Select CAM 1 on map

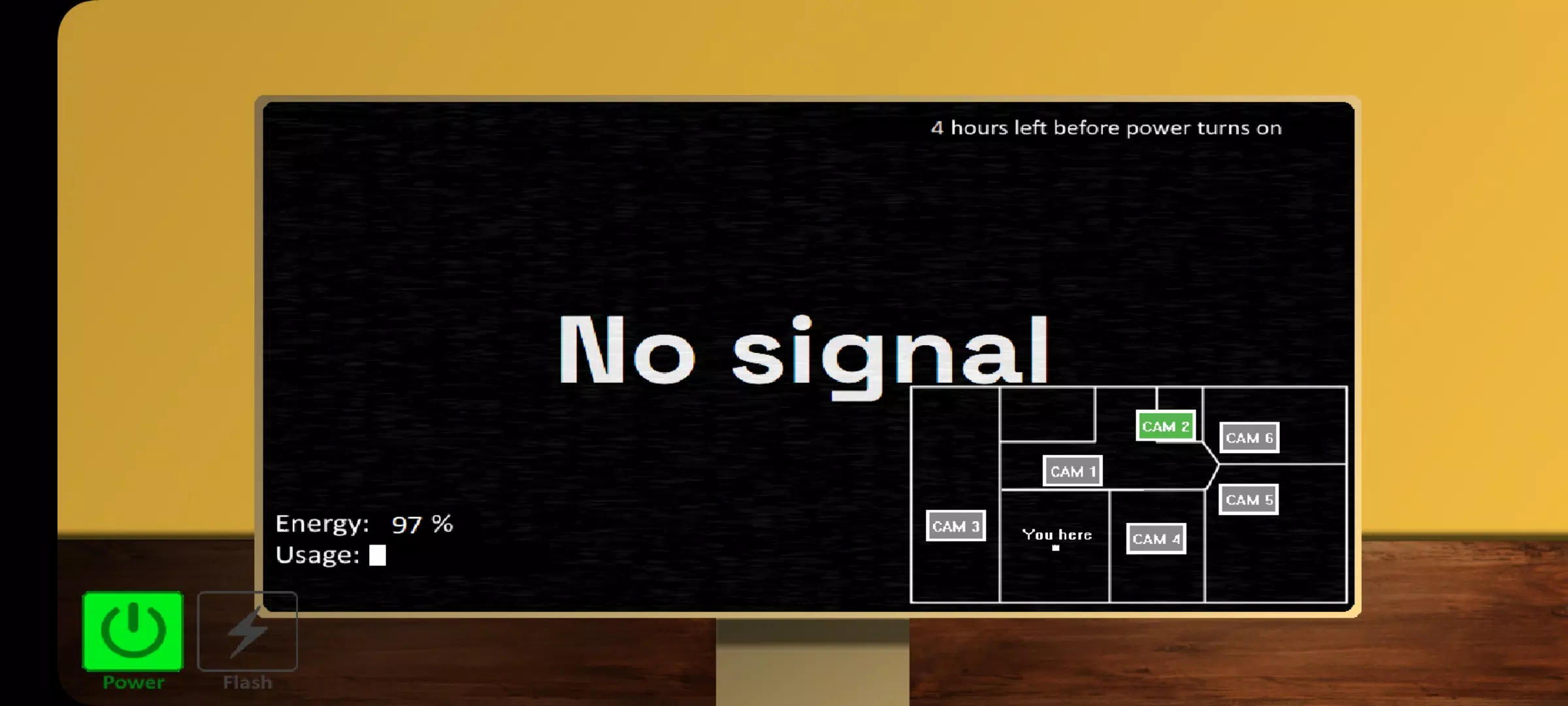(x=1072, y=471)
